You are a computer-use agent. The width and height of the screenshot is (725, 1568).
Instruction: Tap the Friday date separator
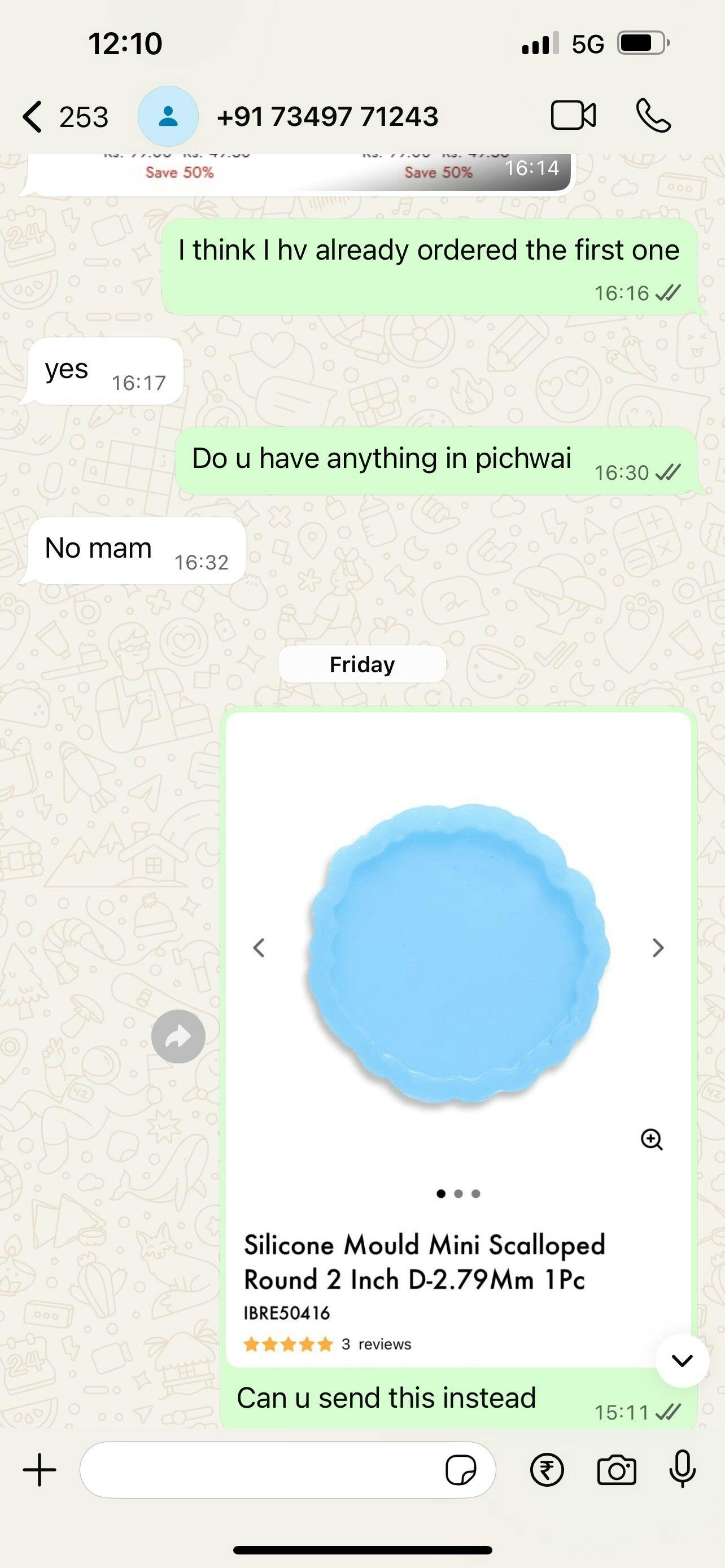(x=362, y=664)
